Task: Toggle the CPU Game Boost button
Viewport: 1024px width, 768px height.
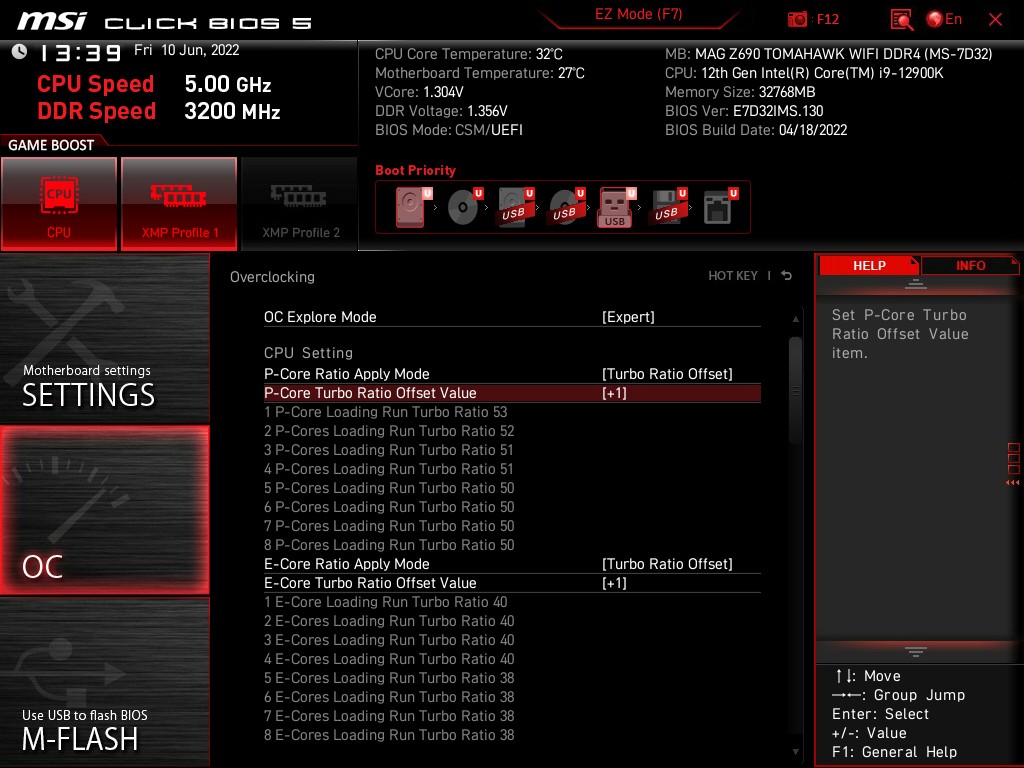Action: pos(59,204)
